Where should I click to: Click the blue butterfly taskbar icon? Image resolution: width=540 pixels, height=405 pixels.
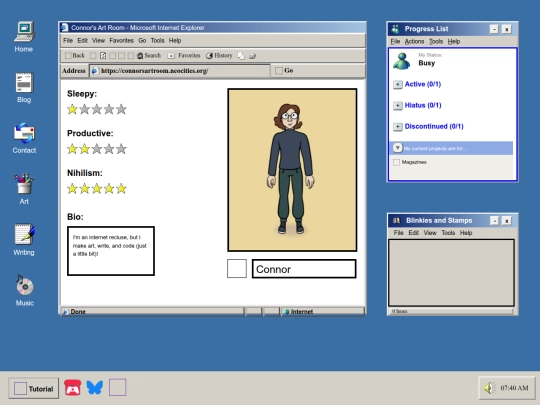95,387
